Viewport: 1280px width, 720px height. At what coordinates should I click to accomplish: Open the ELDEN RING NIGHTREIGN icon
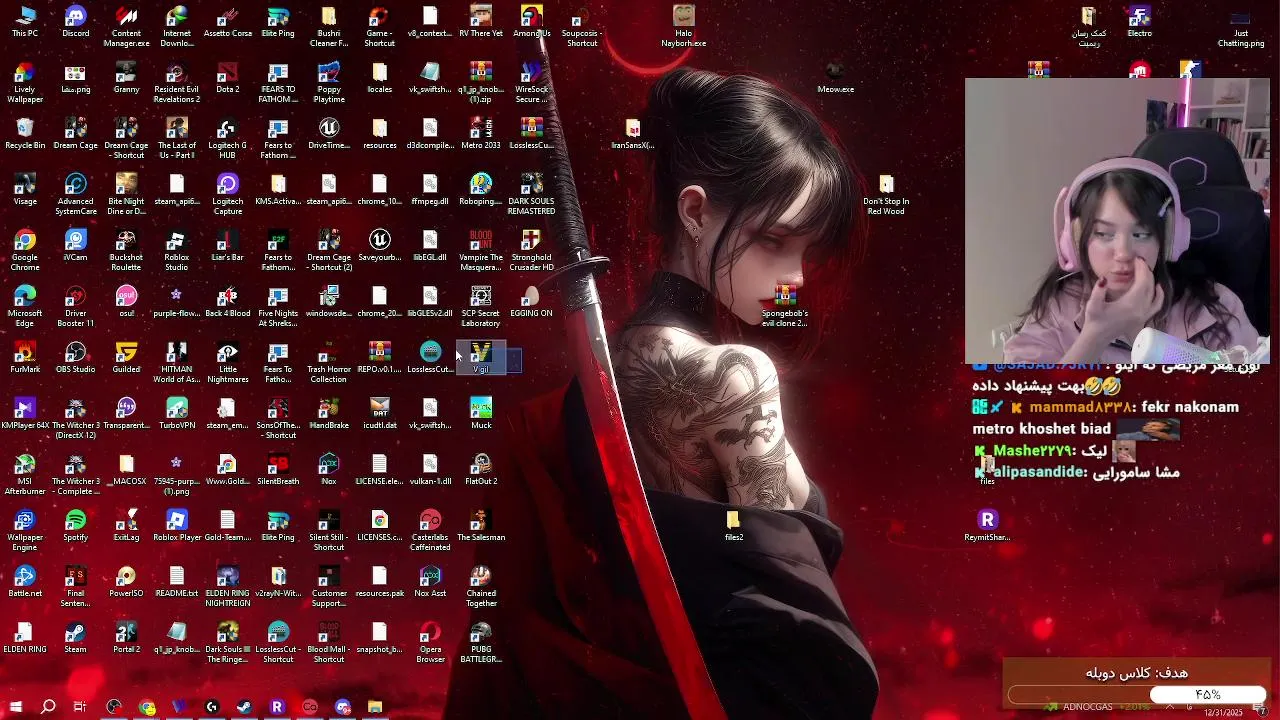click(228, 587)
